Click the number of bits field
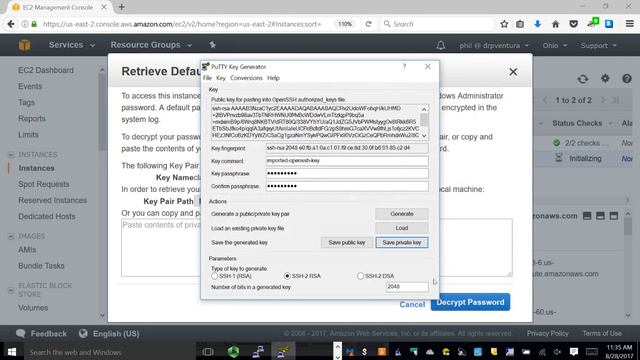Screen dimensions: 640x360 coord(407,287)
